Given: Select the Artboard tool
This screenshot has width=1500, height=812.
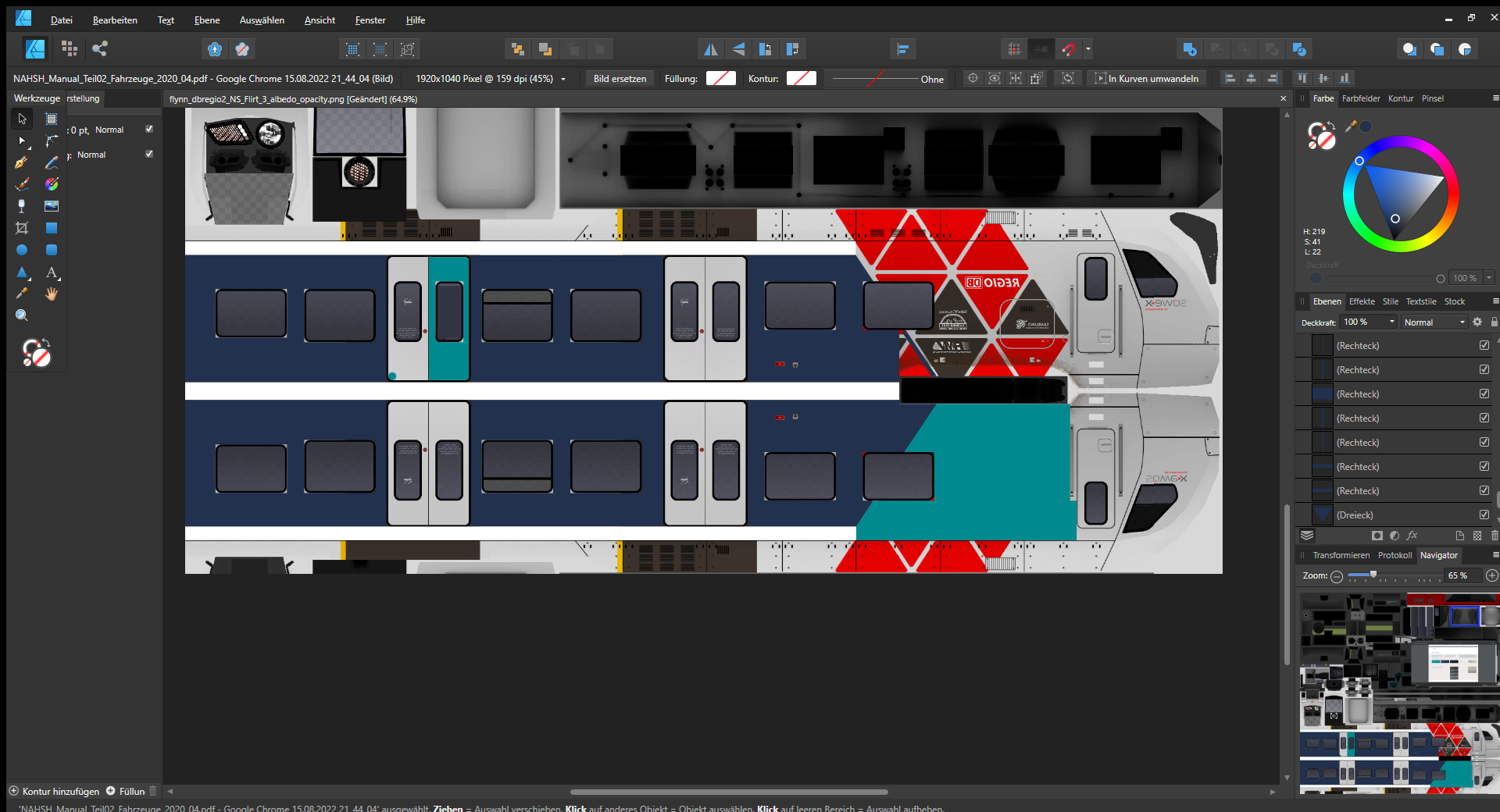Looking at the screenshot, I should 52,119.
